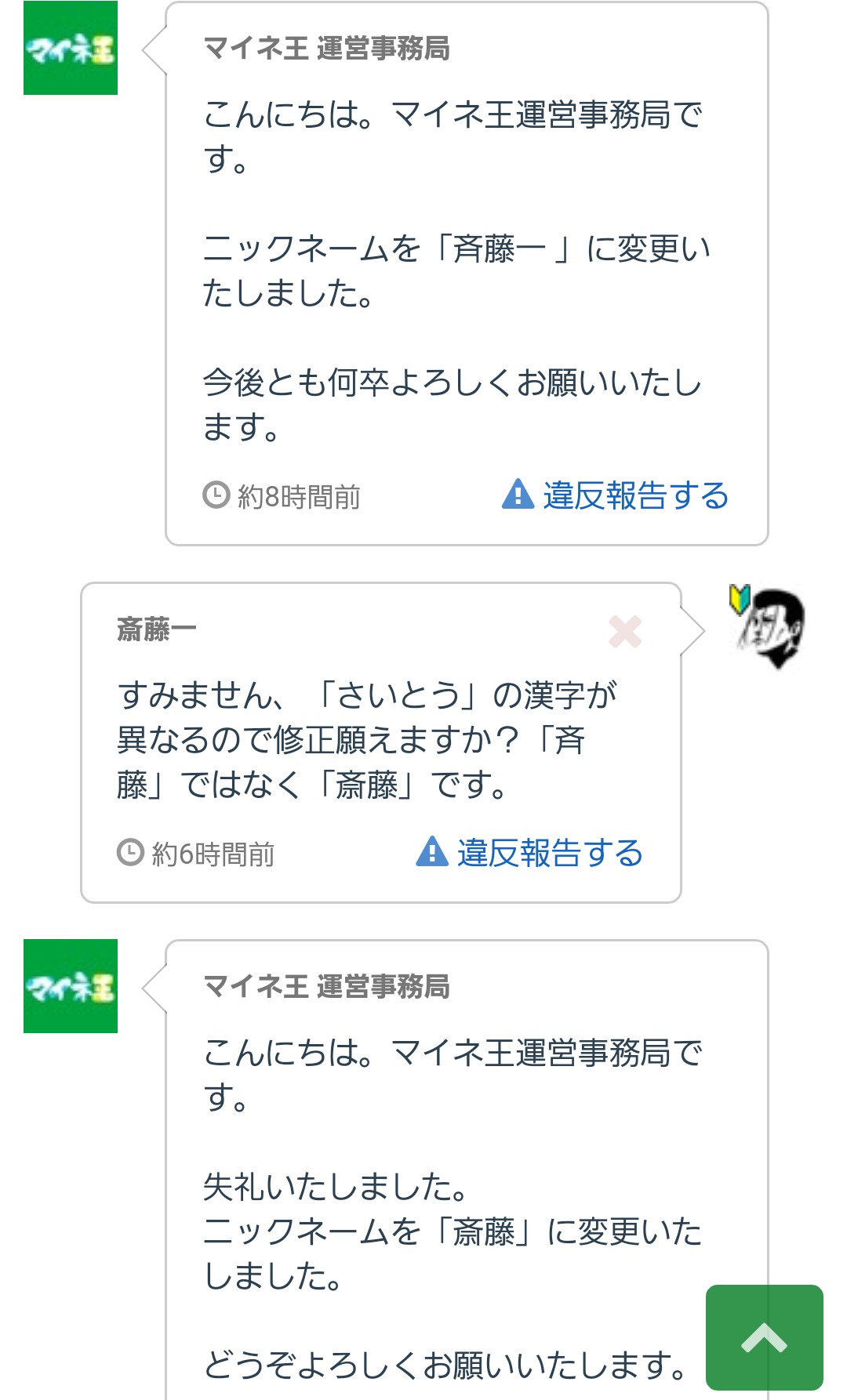Tap the green scroll-to-top arrow button
The image size is (847, 1400).
click(764, 1337)
